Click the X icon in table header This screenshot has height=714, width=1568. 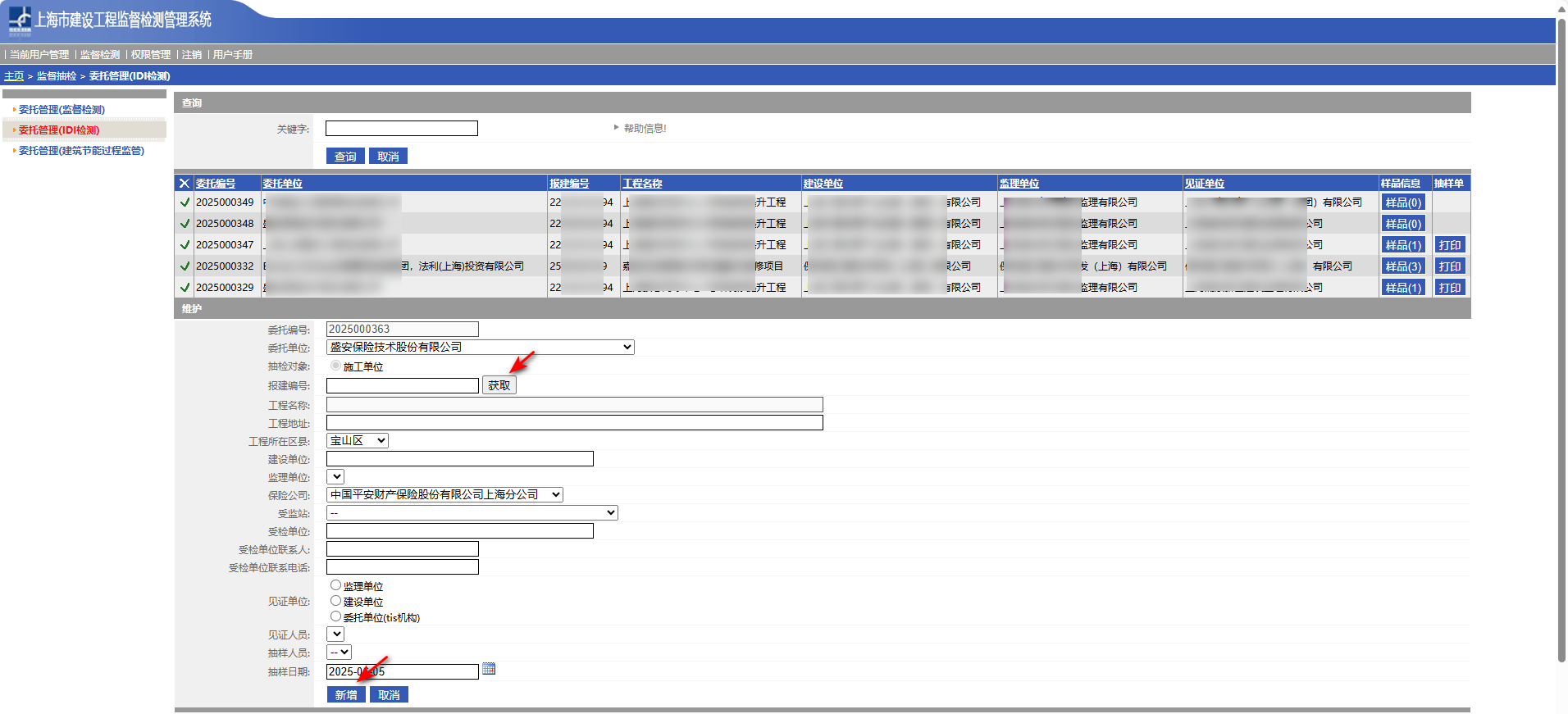pyautogui.click(x=185, y=184)
